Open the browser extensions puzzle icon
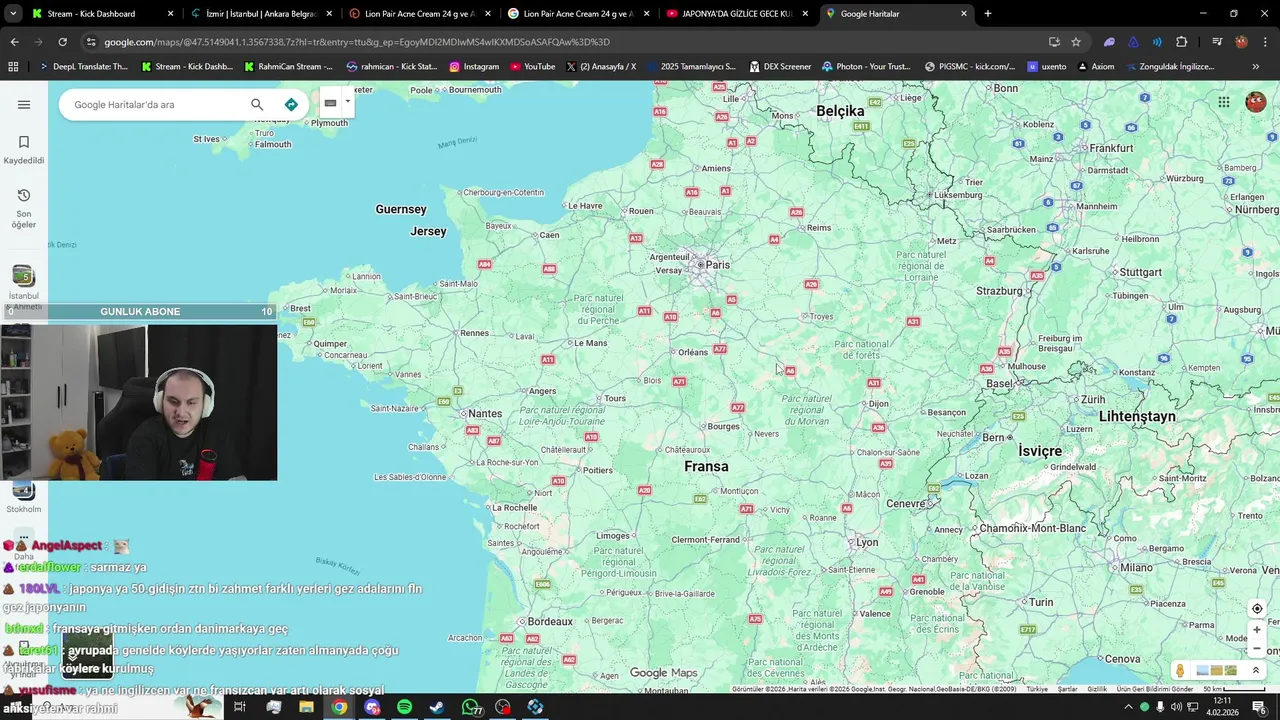This screenshot has width=1280, height=720. click(1182, 42)
